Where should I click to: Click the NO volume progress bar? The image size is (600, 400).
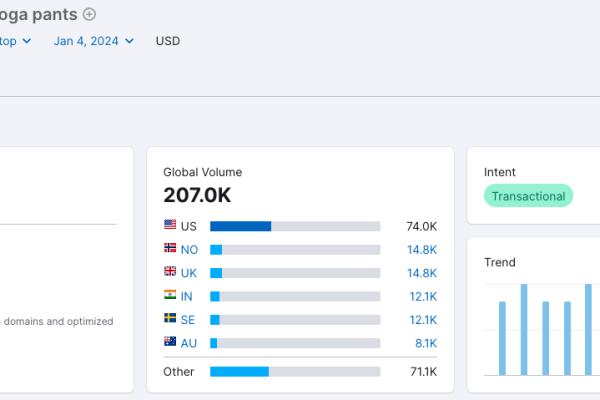295,250
